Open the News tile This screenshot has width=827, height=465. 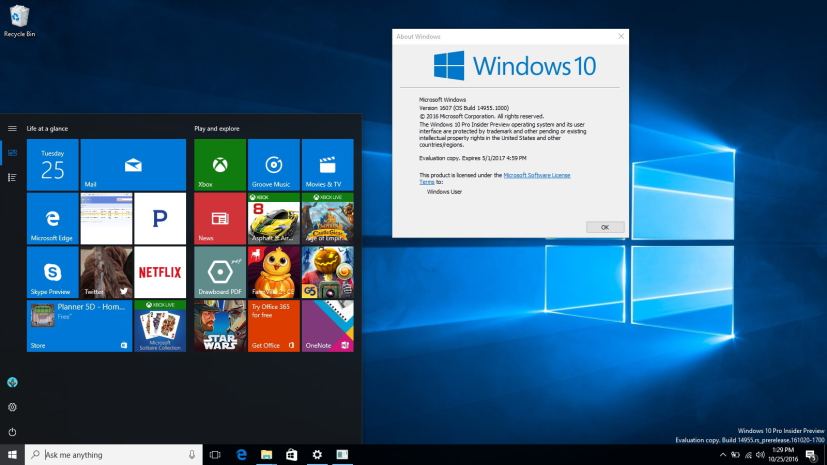pos(219,218)
